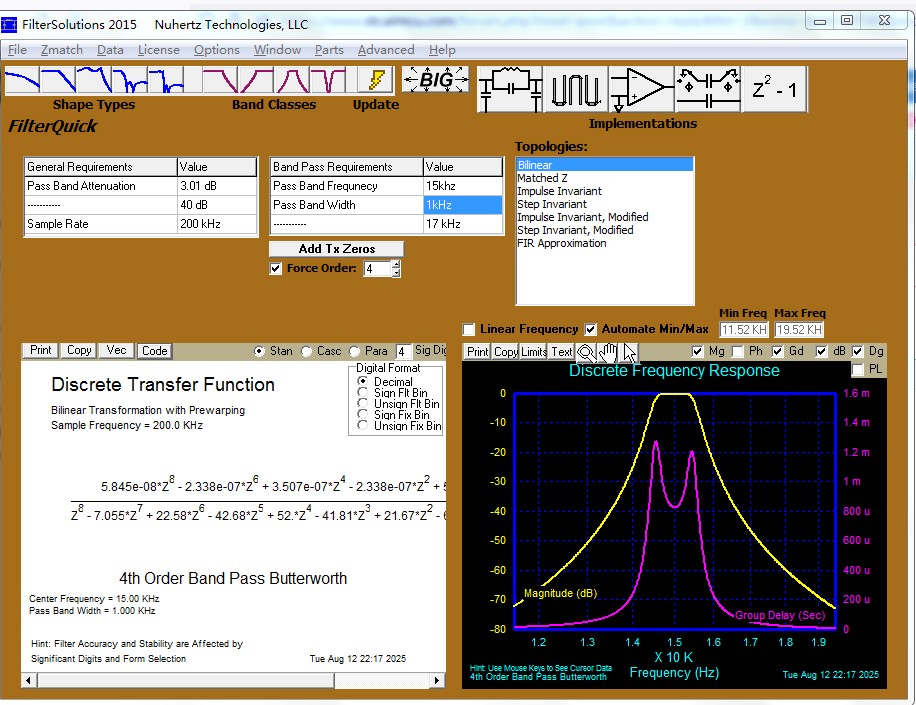Open the Zmatch menu
This screenshot has width=916, height=705.
(x=62, y=50)
